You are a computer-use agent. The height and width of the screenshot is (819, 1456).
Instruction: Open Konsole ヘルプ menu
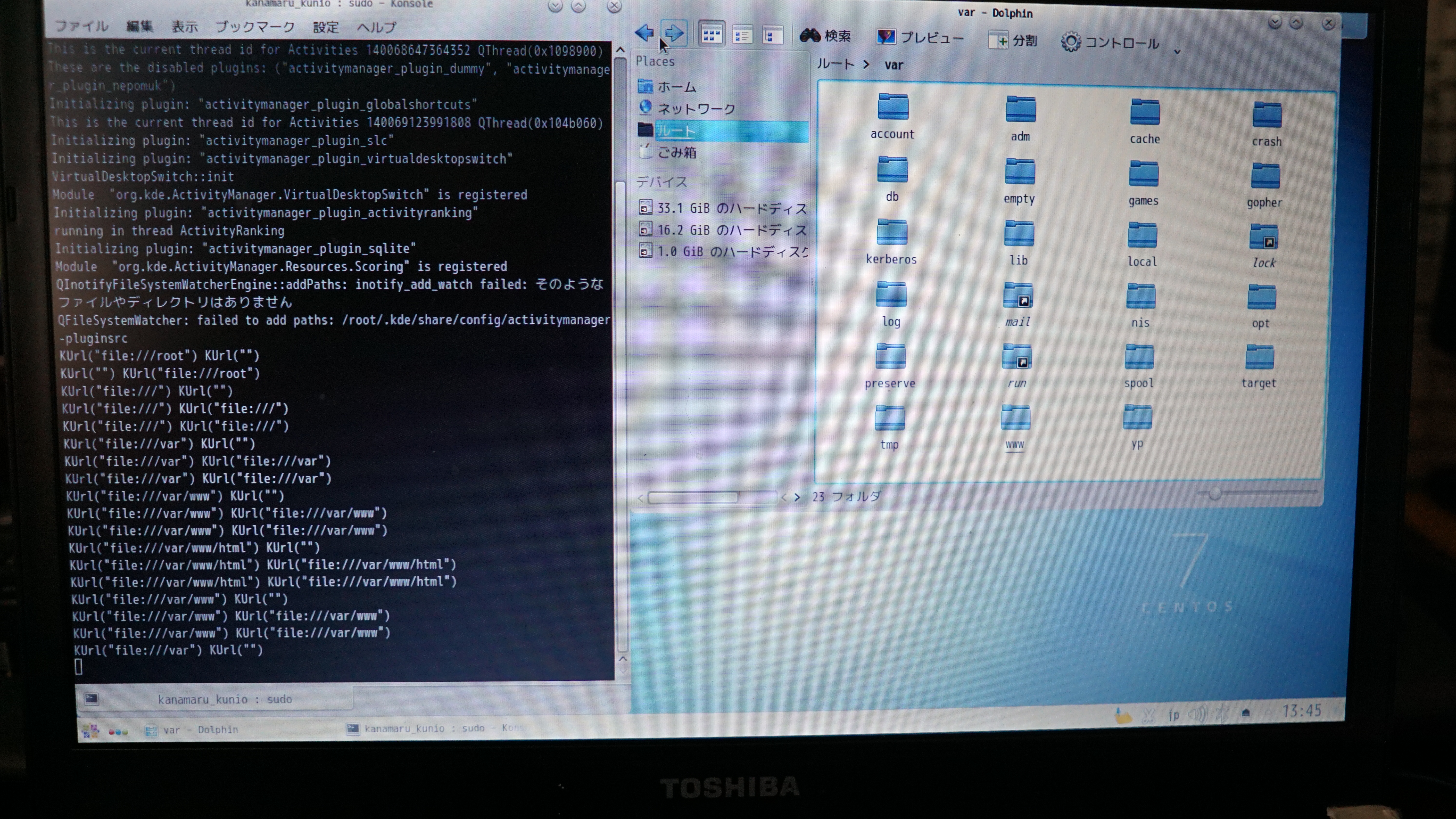tap(377, 27)
